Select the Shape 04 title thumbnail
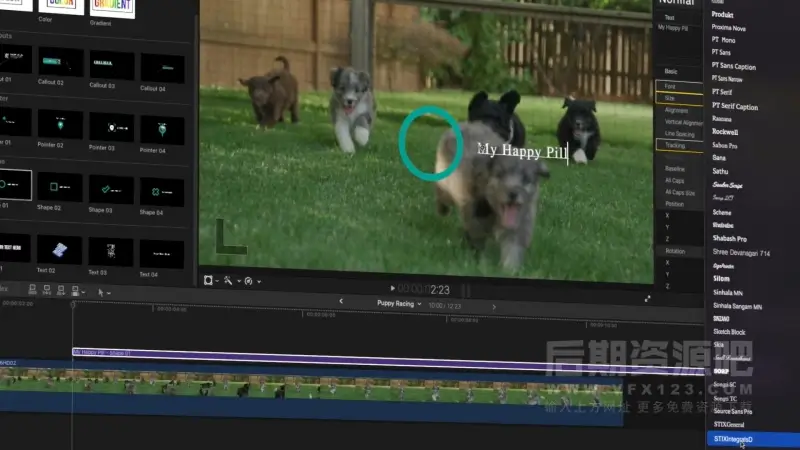This screenshot has height=450, width=800. [162, 192]
